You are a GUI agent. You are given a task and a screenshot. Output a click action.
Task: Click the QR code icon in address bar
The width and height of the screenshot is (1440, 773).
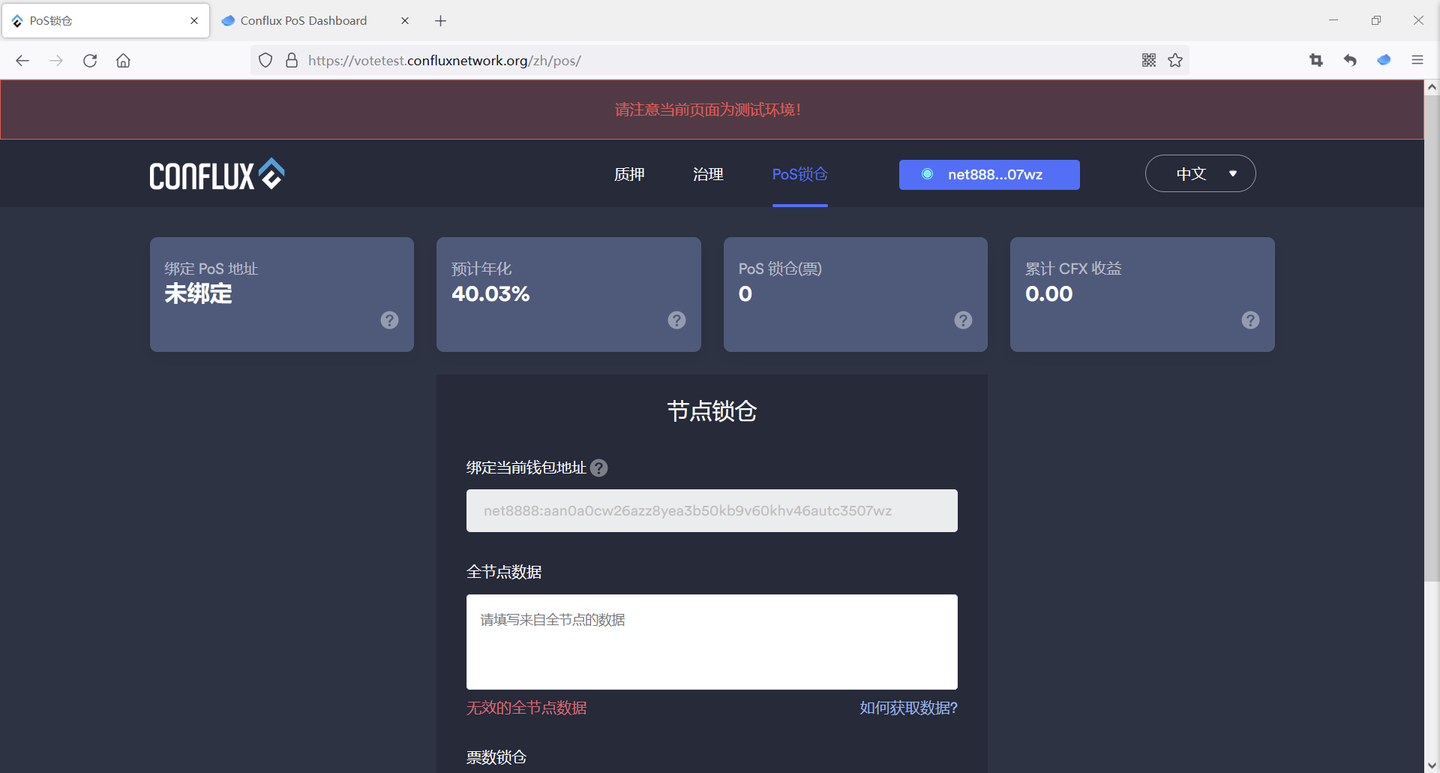coord(1148,60)
